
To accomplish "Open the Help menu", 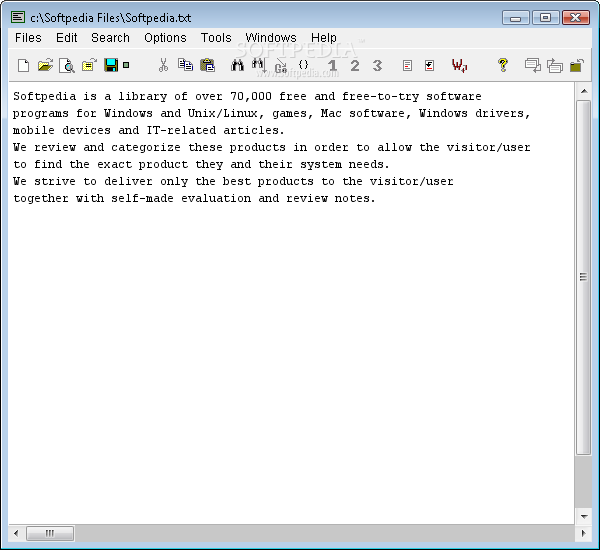I will [x=324, y=38].
